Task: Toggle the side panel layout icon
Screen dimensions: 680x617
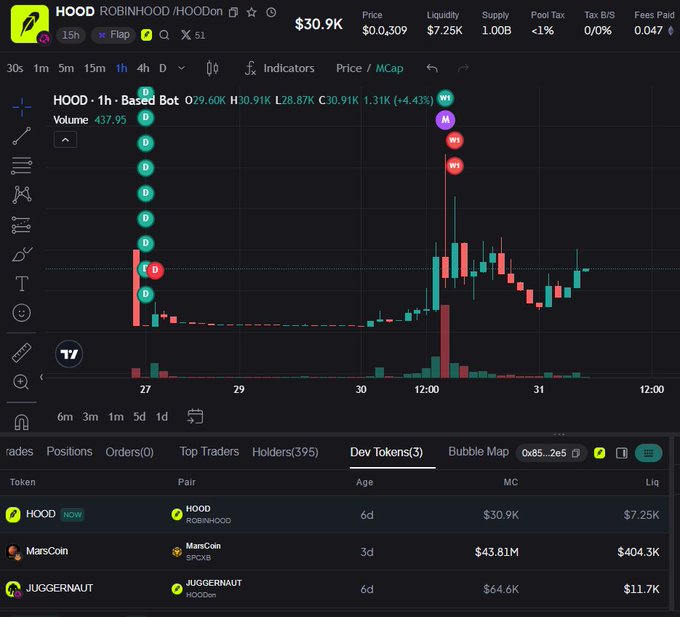Action: 621,453
